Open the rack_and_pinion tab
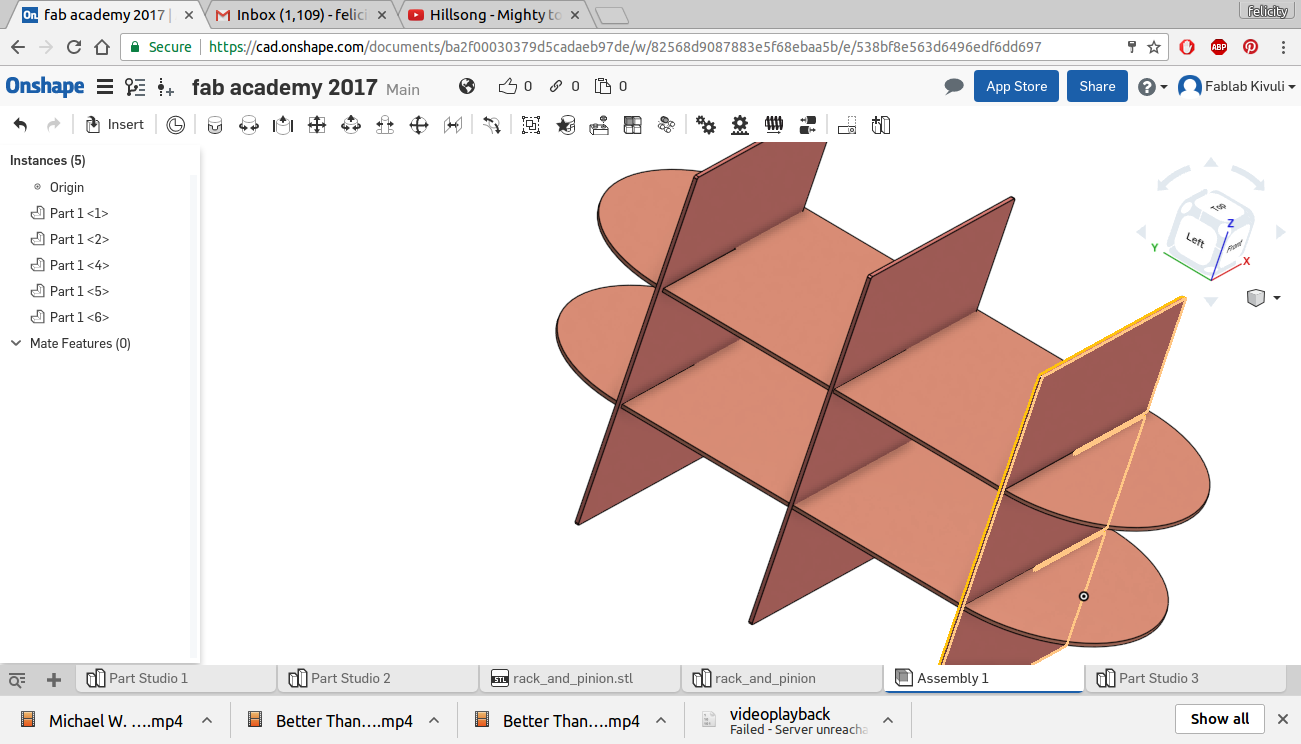This screenshot has width=1301, height=744. (x=782, y=678)
